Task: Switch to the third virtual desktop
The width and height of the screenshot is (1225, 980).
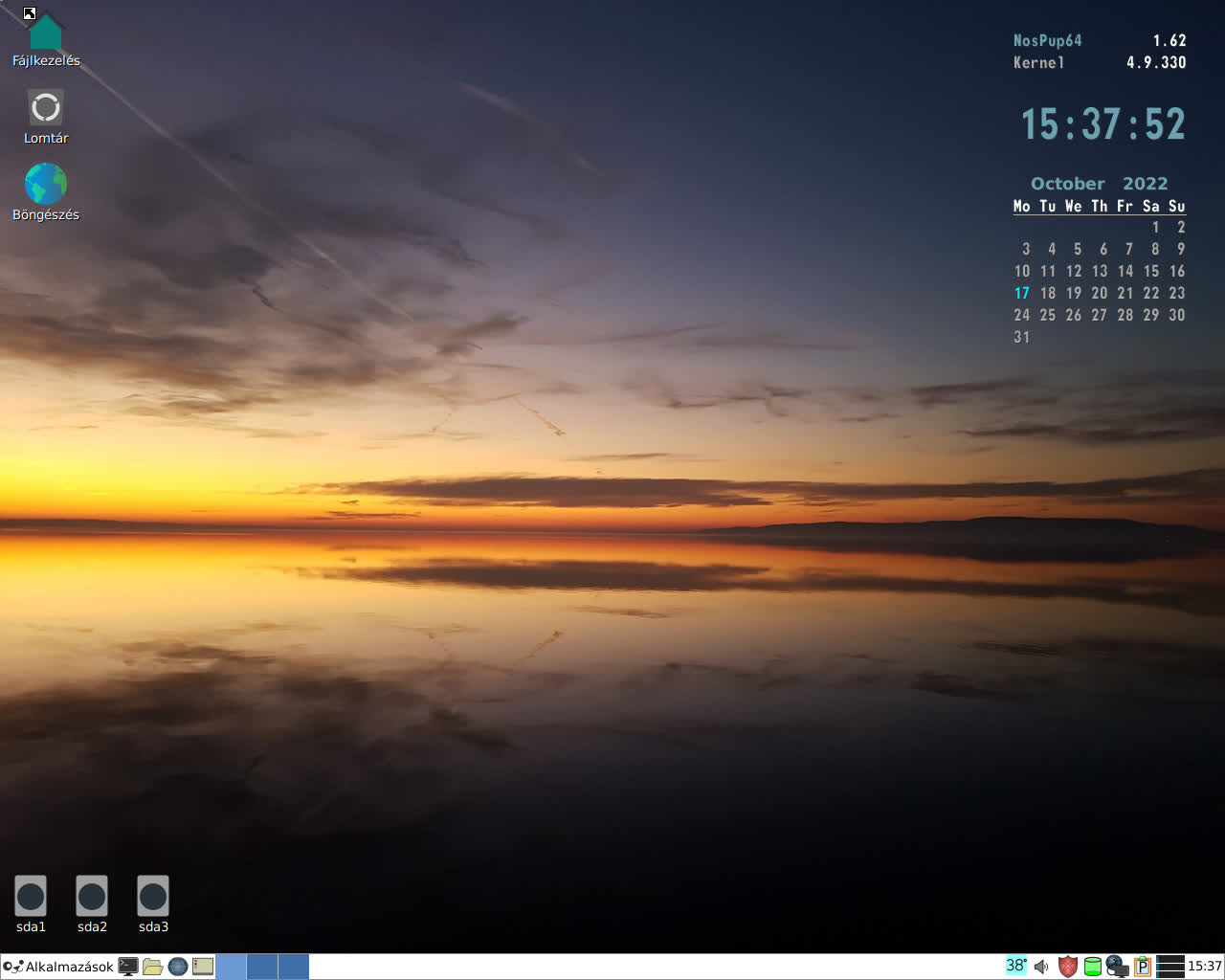Action: 294,967
